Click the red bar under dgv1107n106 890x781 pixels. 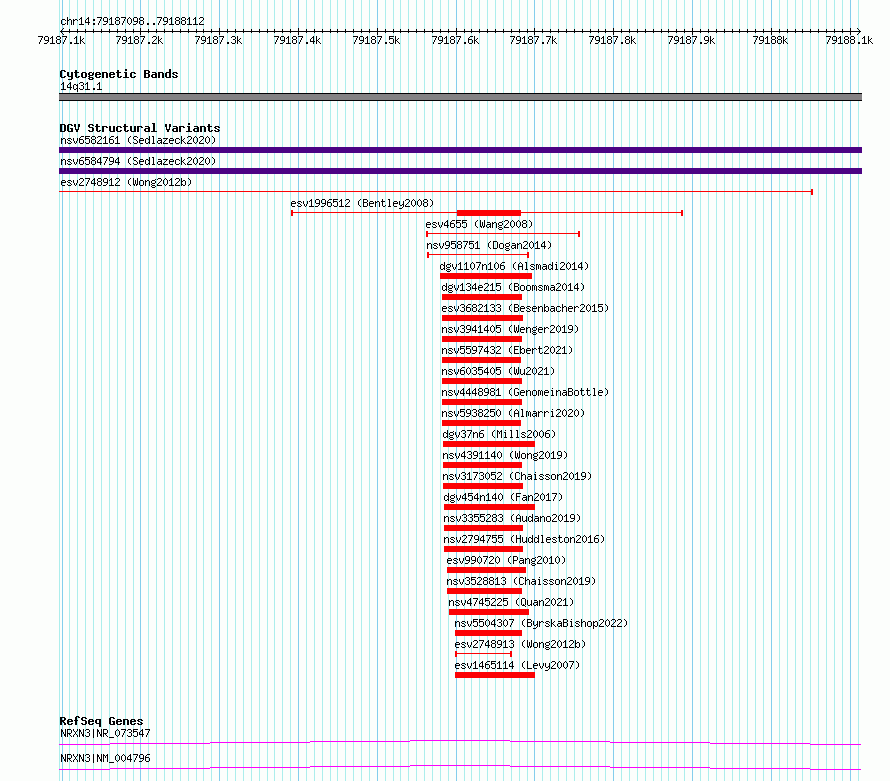tap(486, 276)
